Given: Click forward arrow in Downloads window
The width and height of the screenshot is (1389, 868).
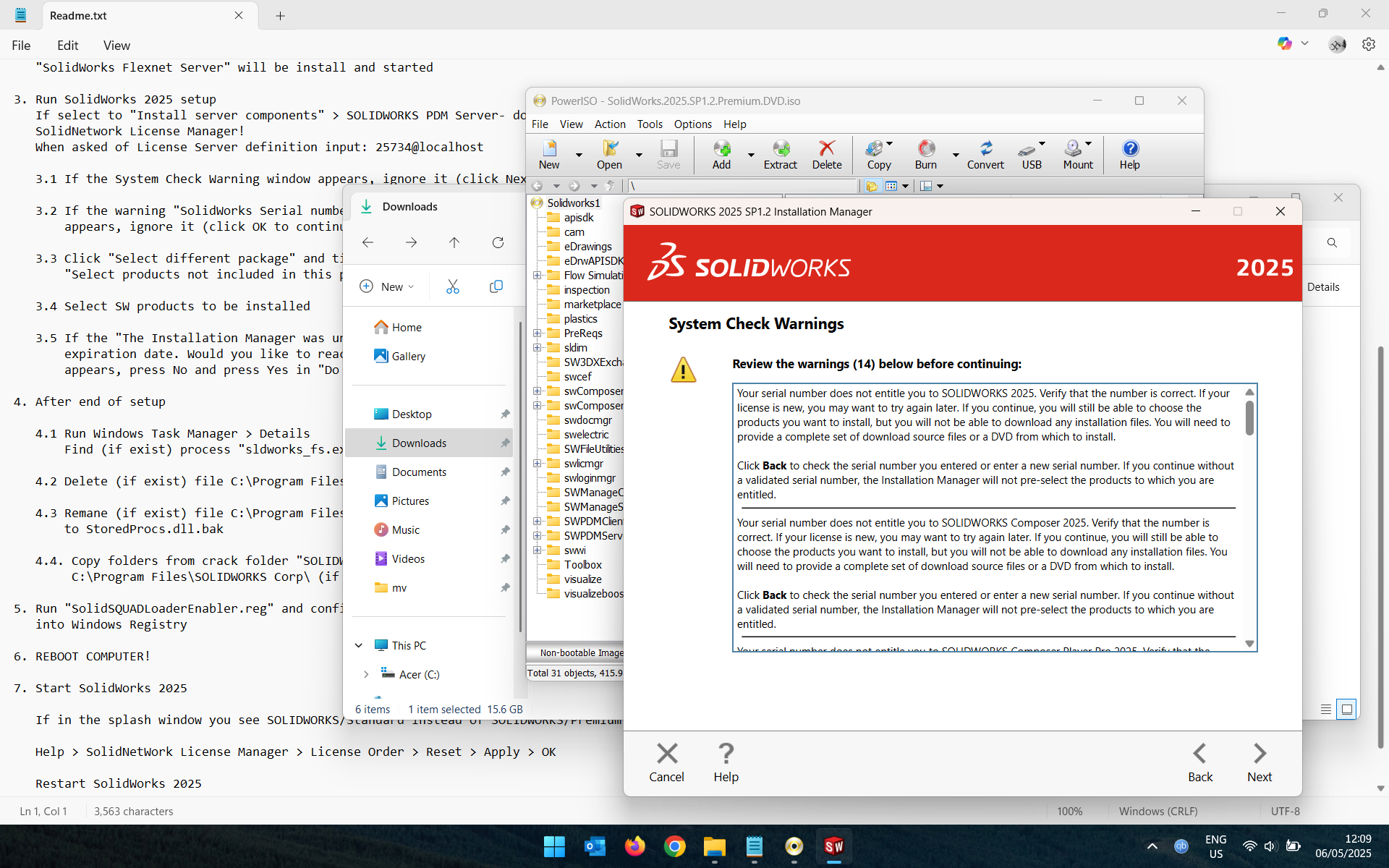Looking at the screenshot, I should pos(411,242).
